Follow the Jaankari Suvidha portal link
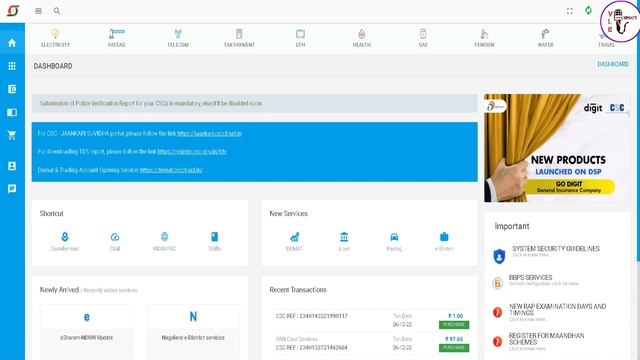Viewport: 640px width, 360px height. (x=209, y=133)
